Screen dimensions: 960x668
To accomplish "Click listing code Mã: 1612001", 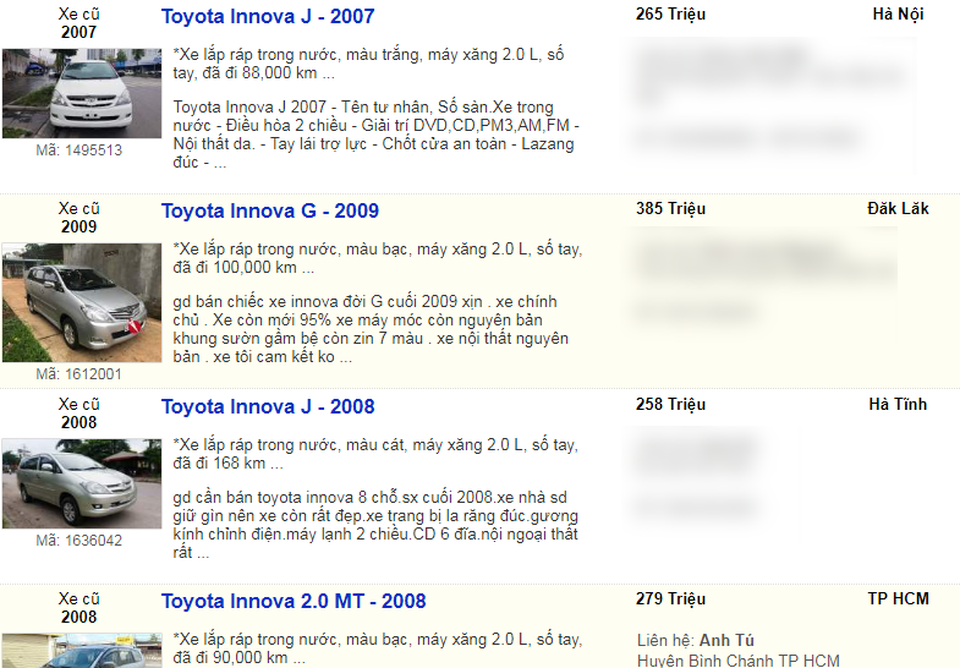I will [79, 374].
